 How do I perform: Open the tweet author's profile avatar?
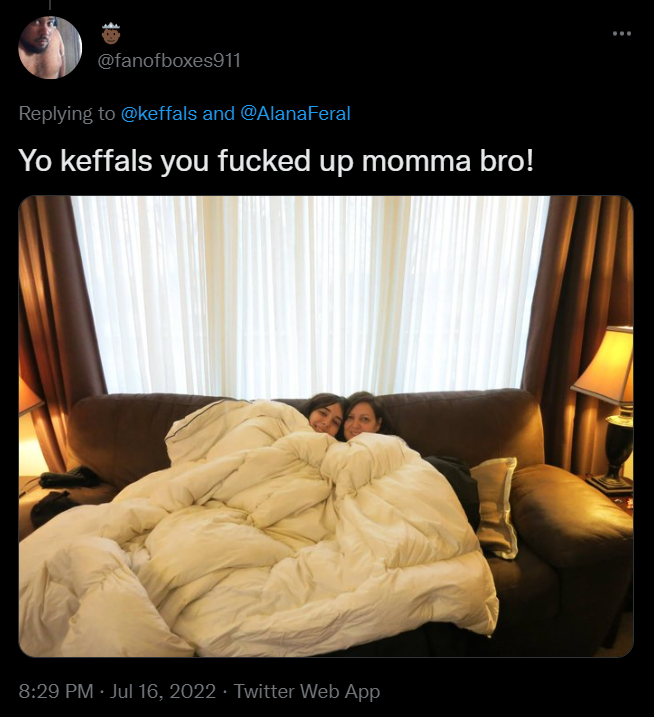50,48
